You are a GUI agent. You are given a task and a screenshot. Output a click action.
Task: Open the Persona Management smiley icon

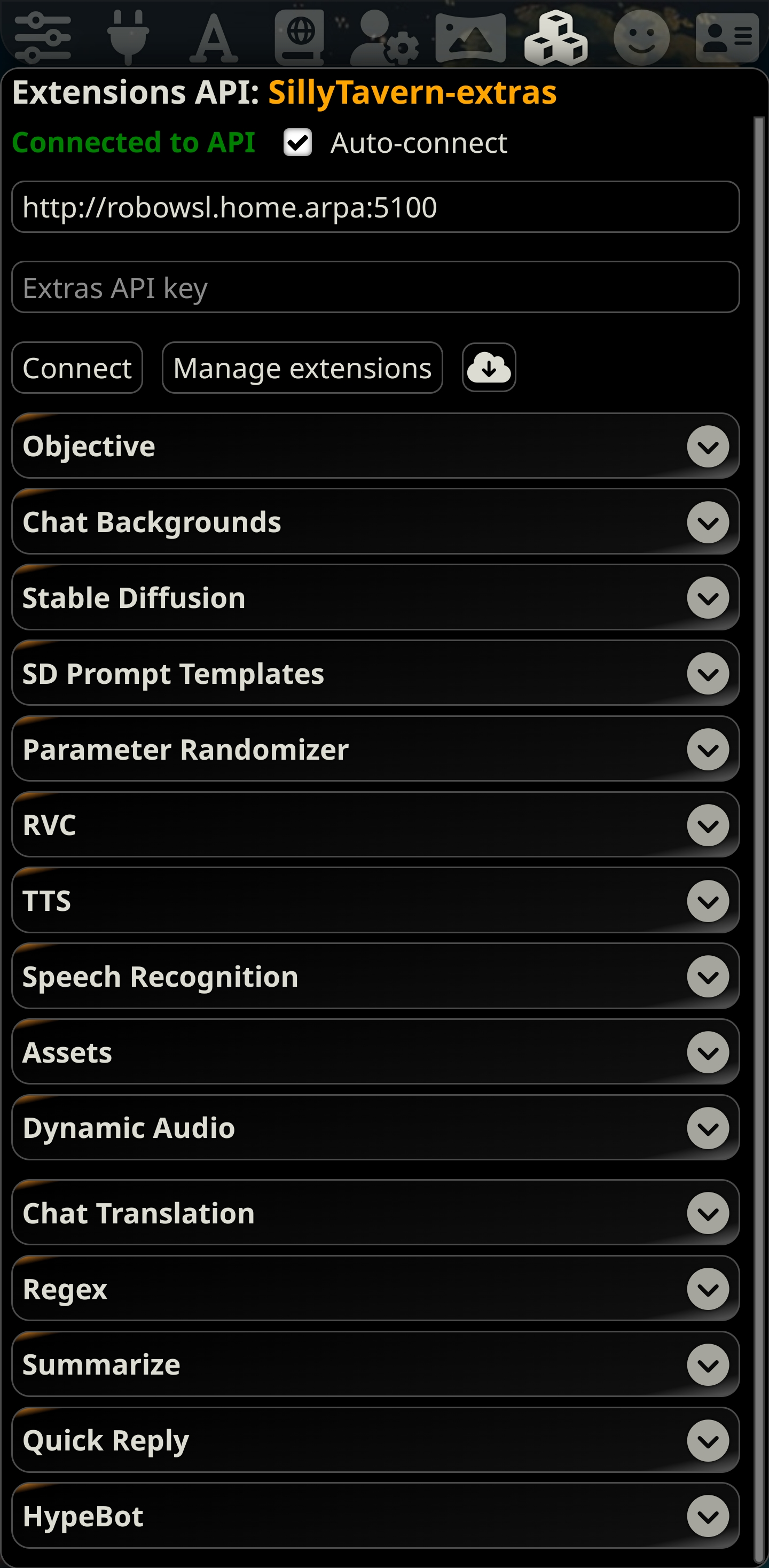pos(642,36)
